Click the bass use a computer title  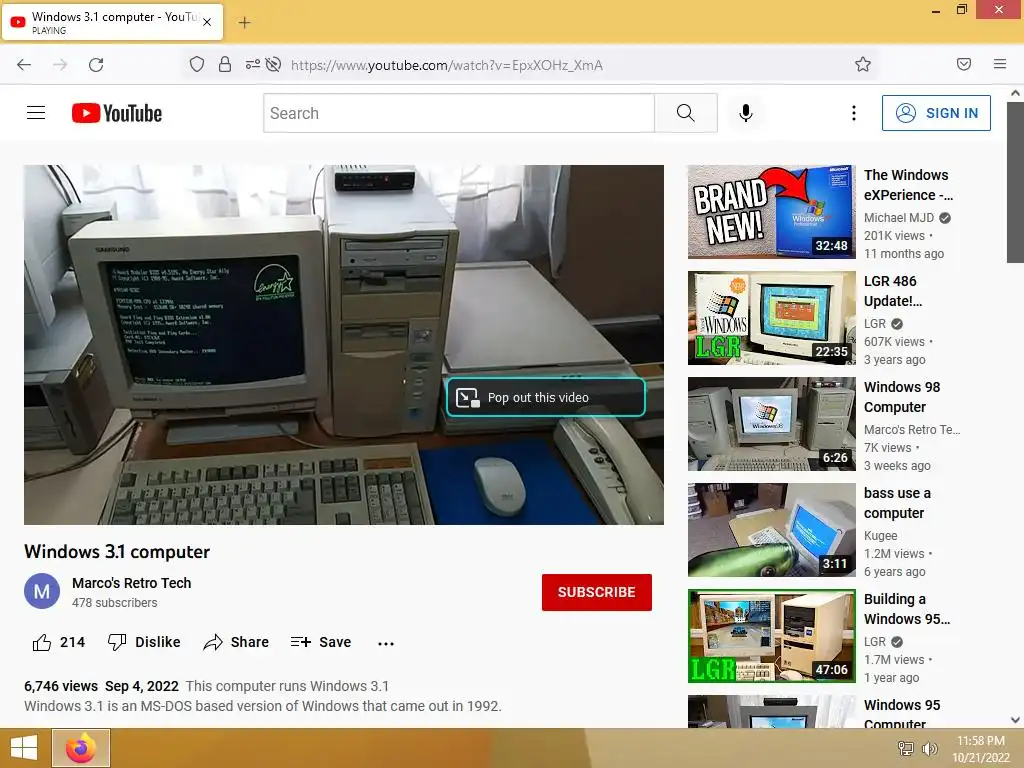tap(897, 503)
